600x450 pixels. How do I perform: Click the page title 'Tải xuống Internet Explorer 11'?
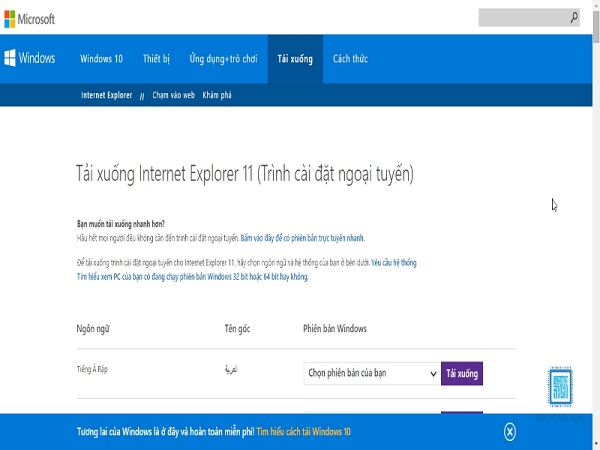pos(245,174)
